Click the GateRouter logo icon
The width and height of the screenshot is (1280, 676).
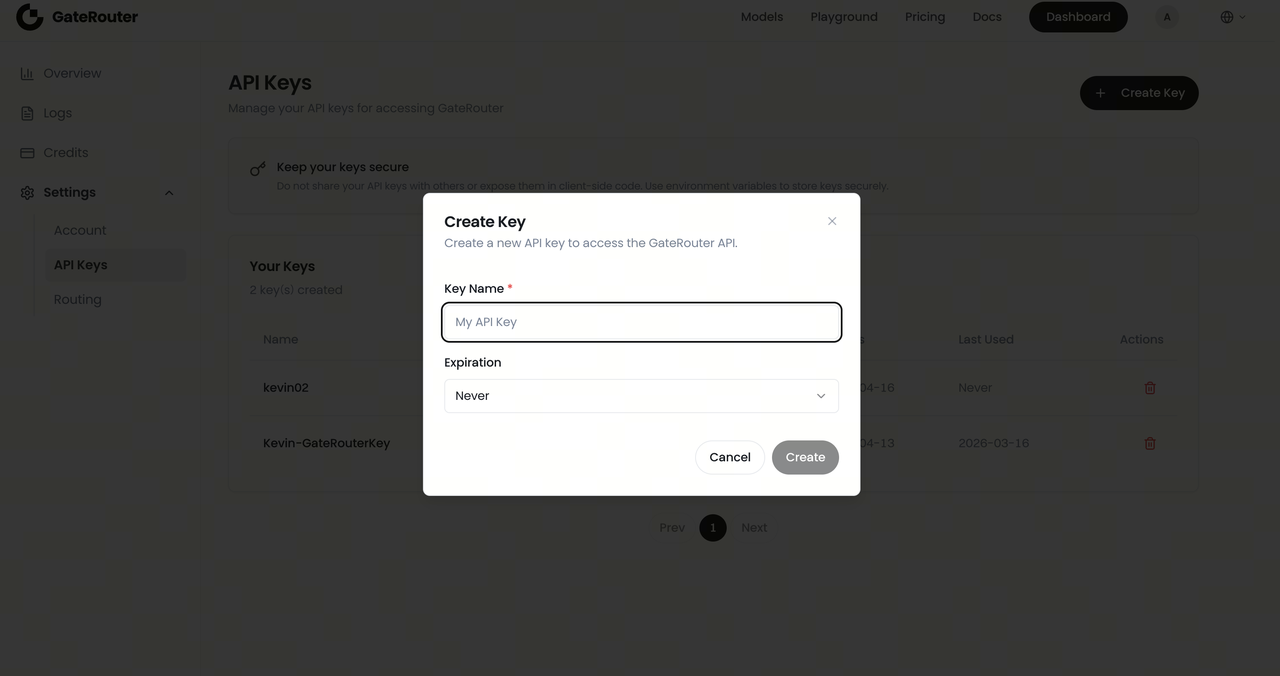tap(29, 17)
